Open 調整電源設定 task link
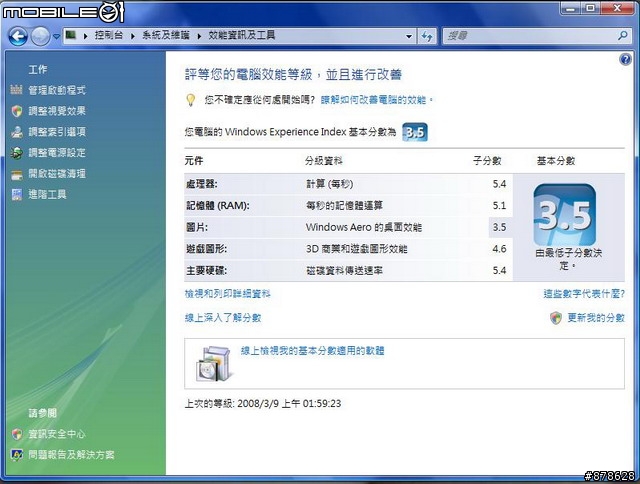Screen dimensions: 640x484 coord(57,153)
